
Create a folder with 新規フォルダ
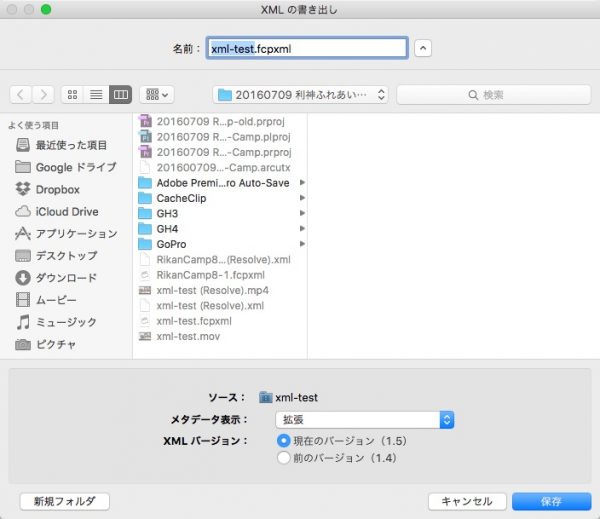65,501
